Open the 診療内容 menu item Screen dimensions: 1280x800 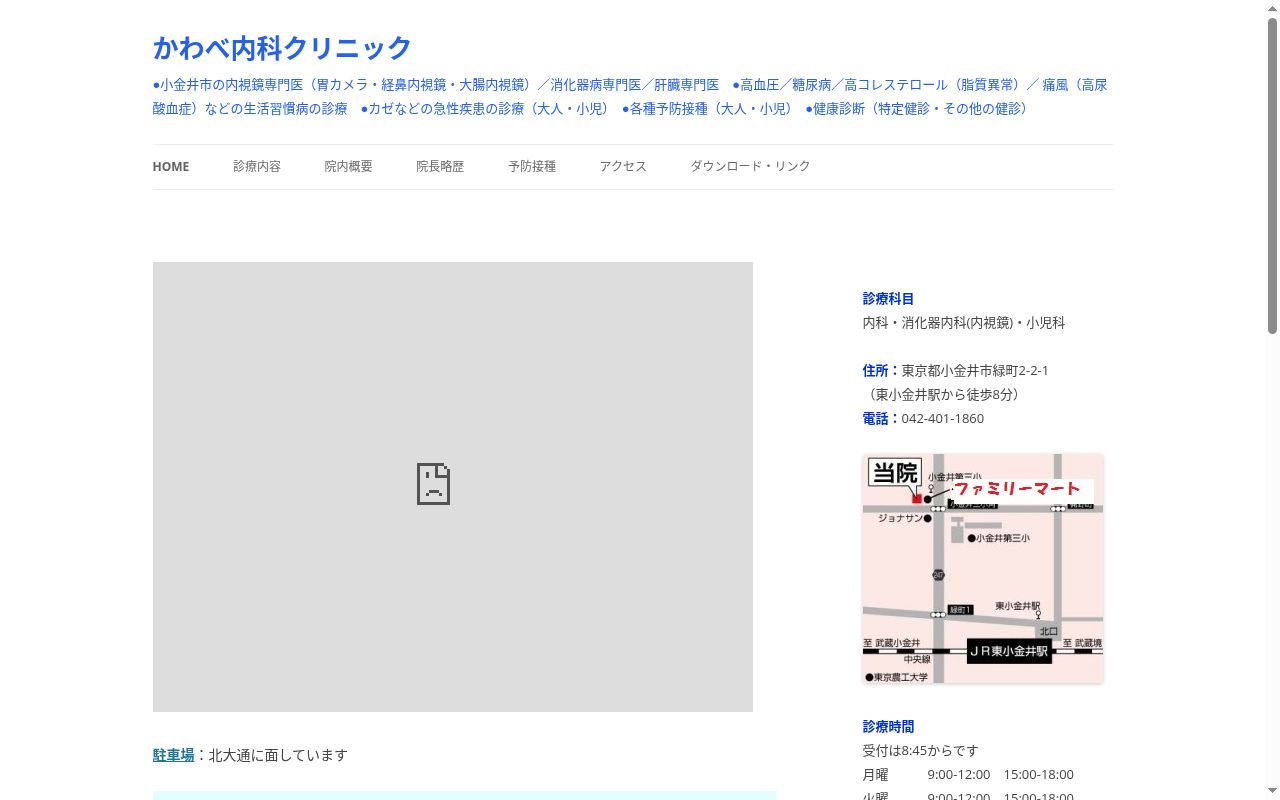coord(257,167)
